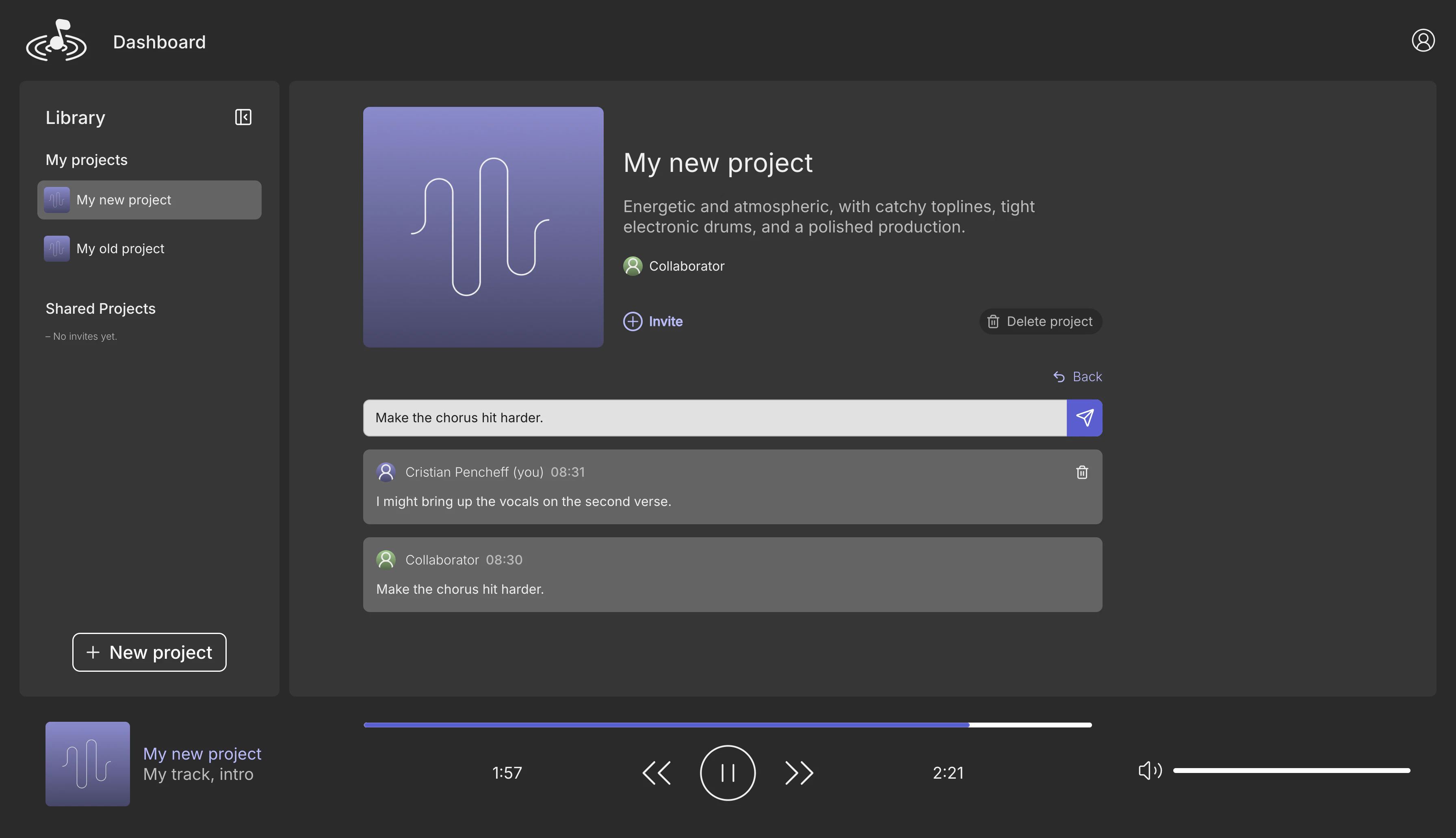Screen dimensions: 1456x838
Task: Click 'My new project' main title
Action: [x=718, y=163]
